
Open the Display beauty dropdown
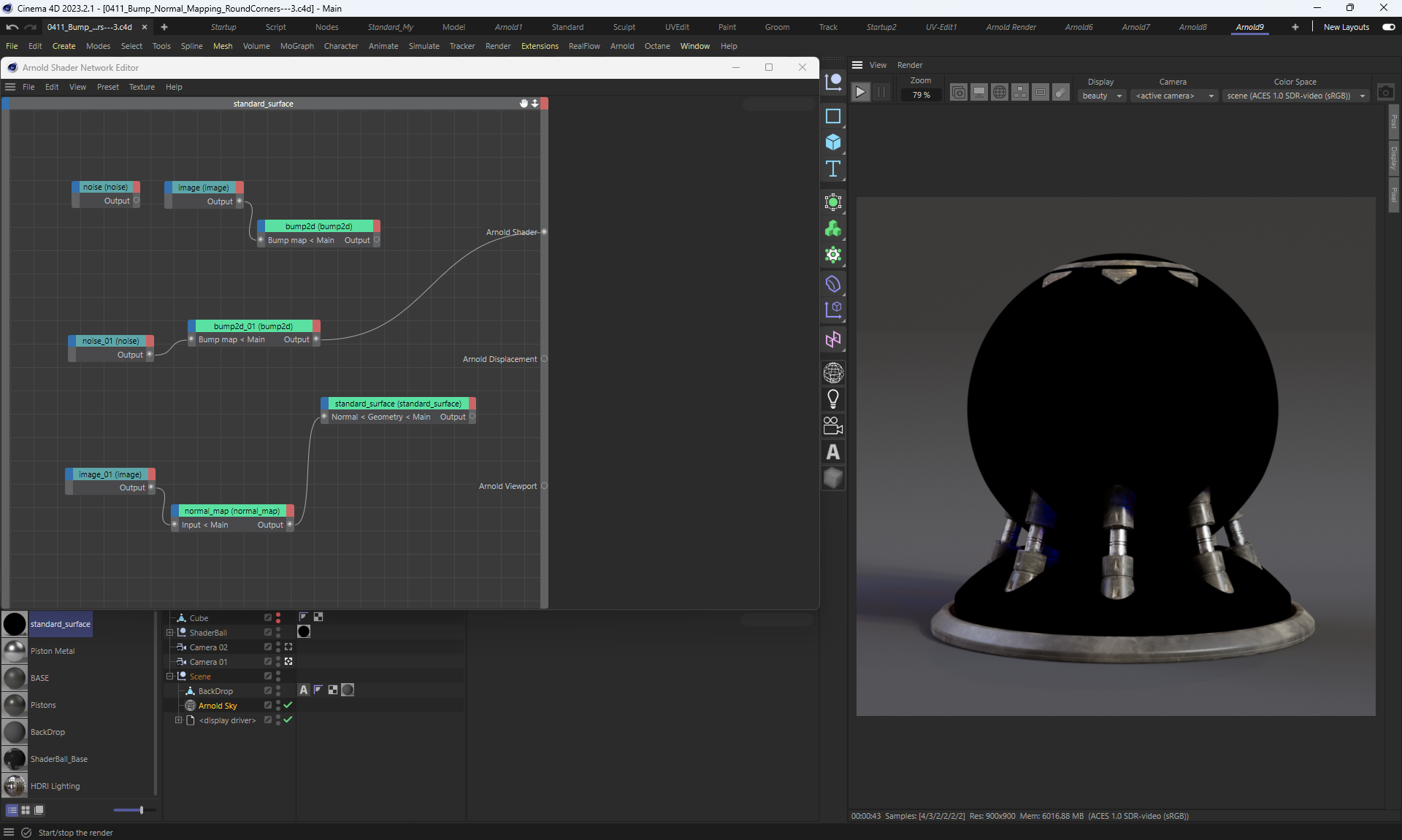1101,96
